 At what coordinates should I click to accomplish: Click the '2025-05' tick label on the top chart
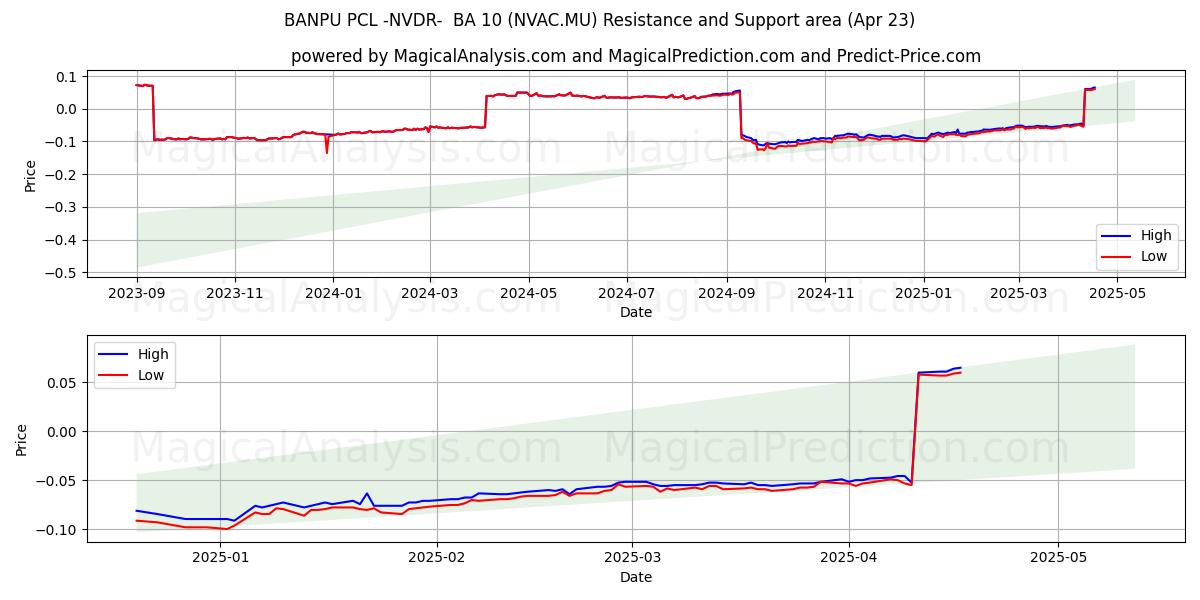(x=1117, y=295)
